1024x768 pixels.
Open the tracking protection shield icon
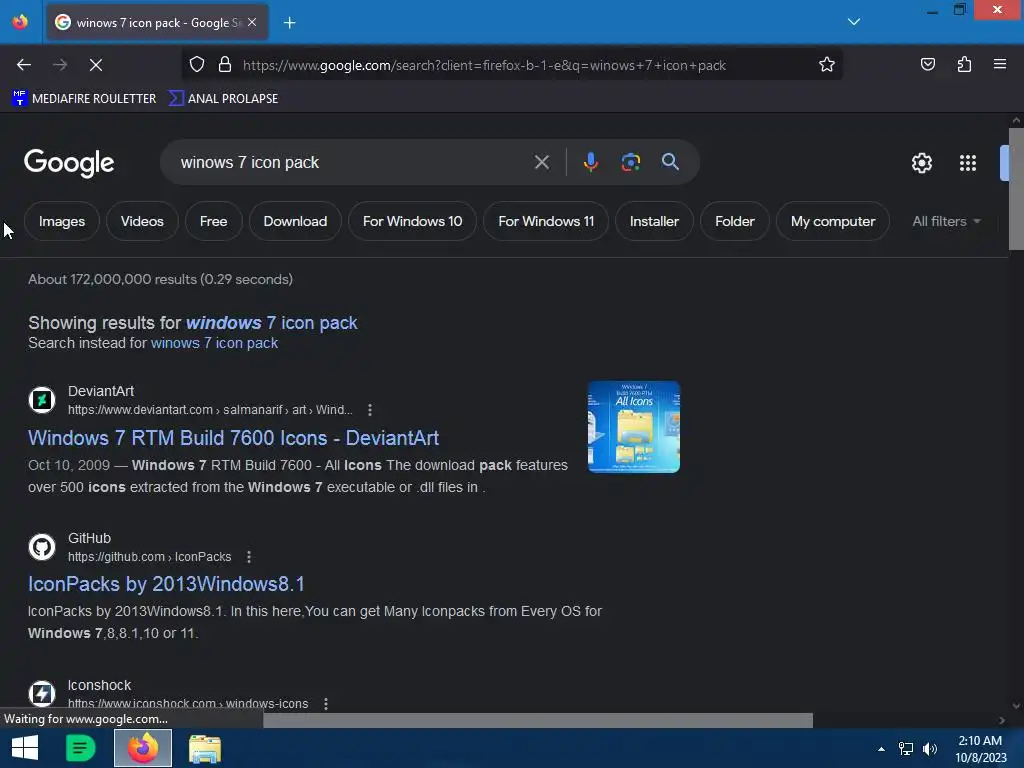click(197, 65)
